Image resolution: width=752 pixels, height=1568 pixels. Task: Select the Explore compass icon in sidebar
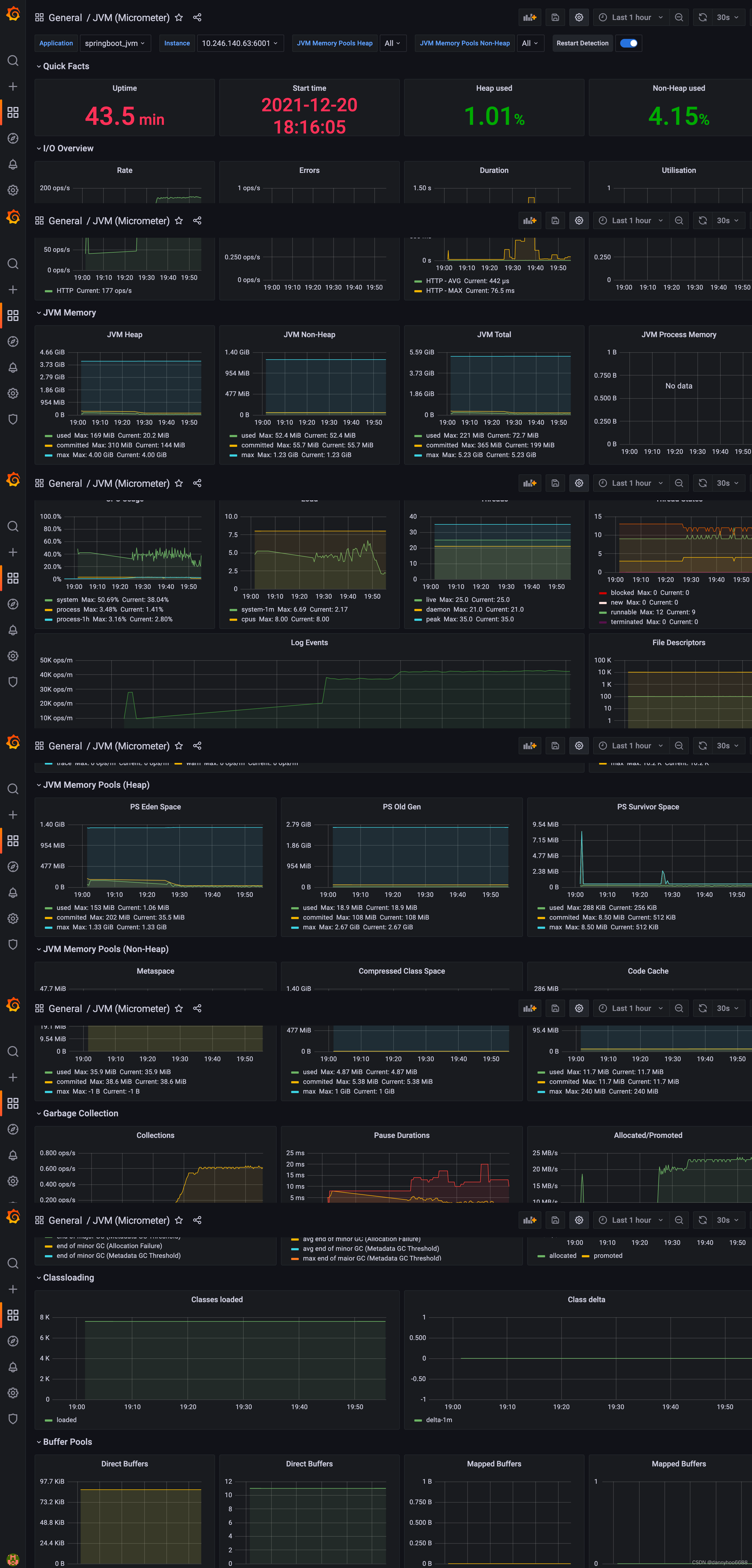tap(13, 138)
